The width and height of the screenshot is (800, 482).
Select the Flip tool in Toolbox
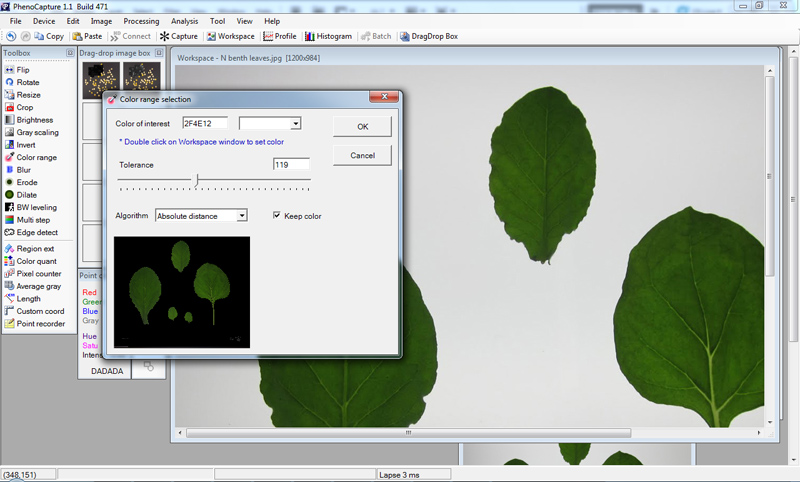pyautogui.click(x=22, y=70)
